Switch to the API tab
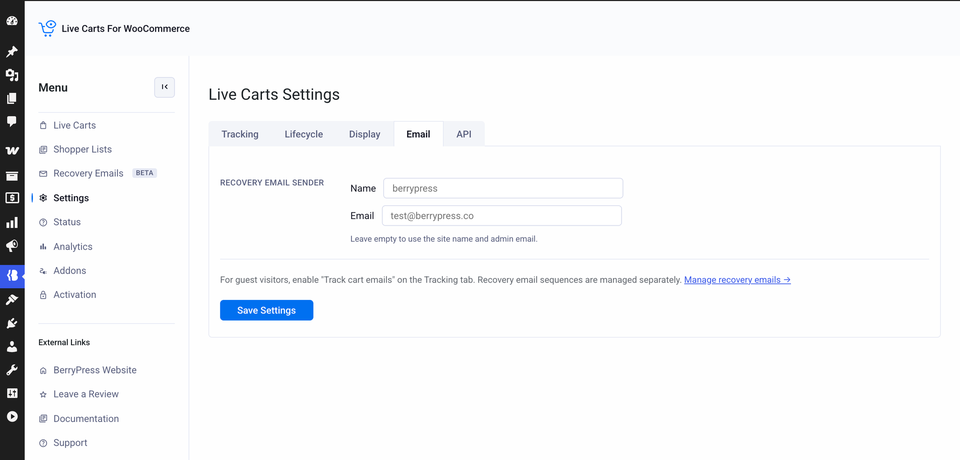Screen dimensions: 960x460 (x=464, y=134)
